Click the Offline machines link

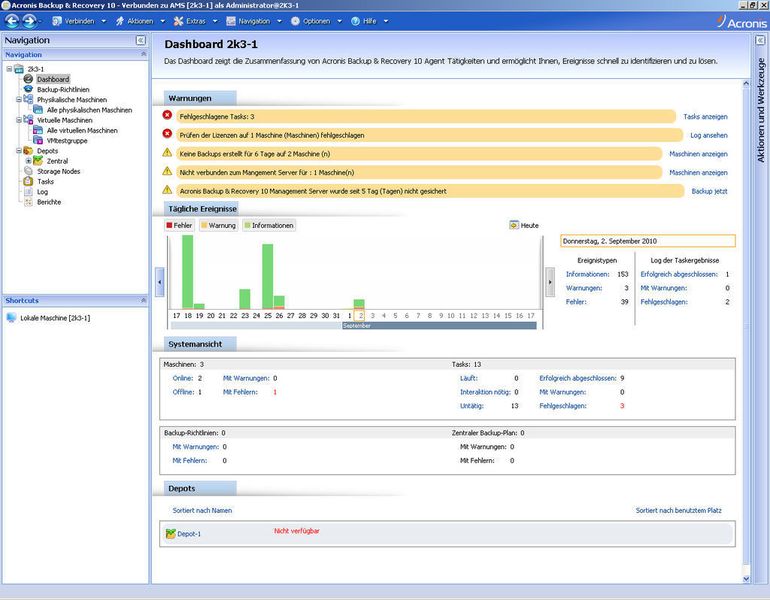(183, 392)
